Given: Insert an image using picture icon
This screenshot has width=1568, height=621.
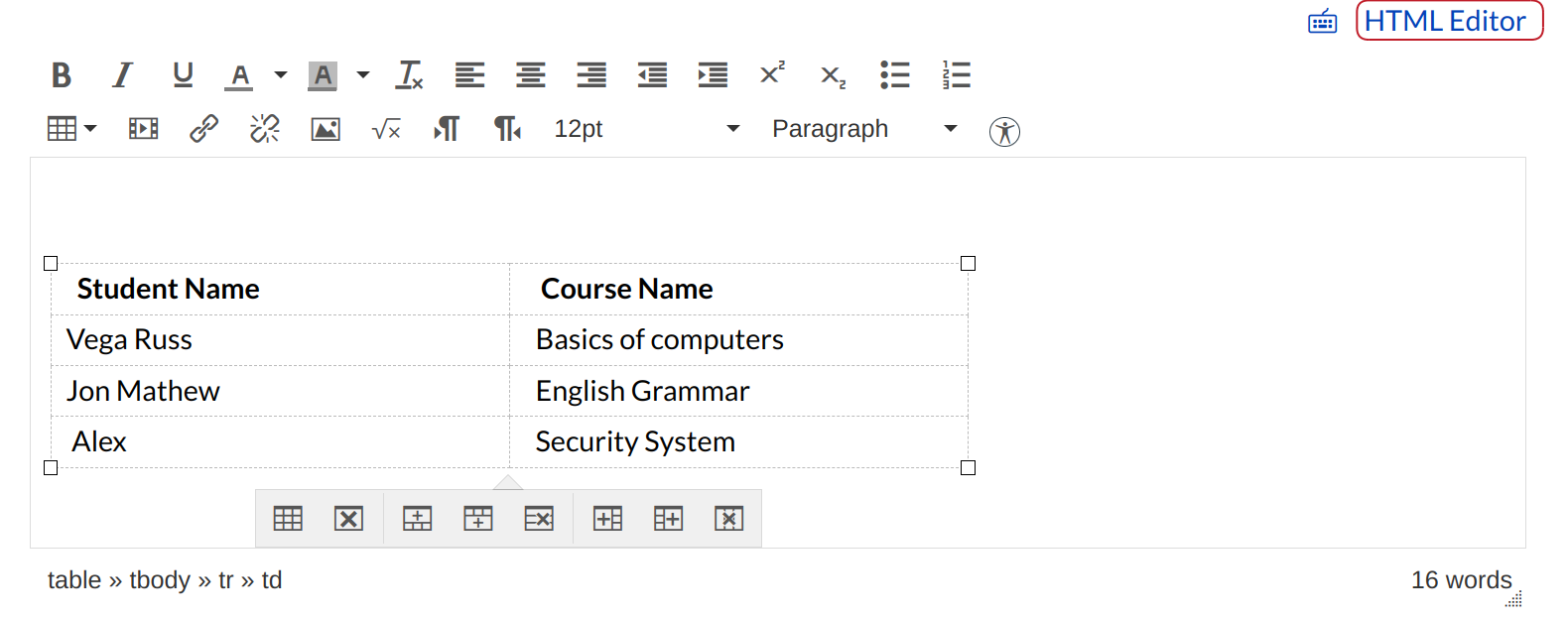Looking at the screenshot, I should click(326, 129).
